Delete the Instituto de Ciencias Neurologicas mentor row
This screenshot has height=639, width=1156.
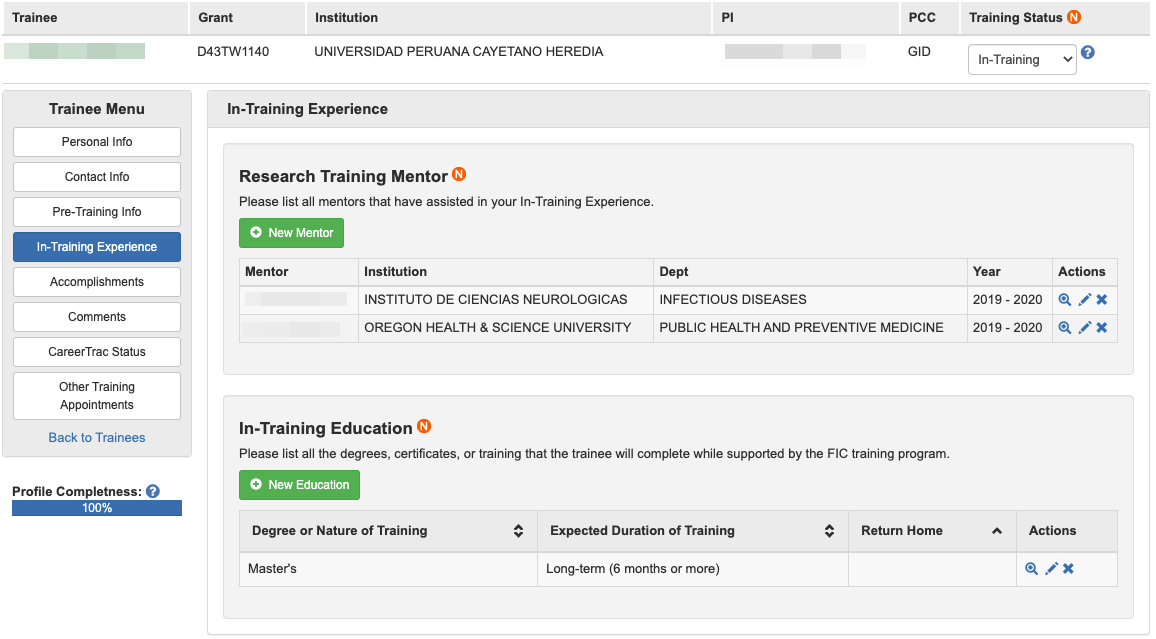1102,300
